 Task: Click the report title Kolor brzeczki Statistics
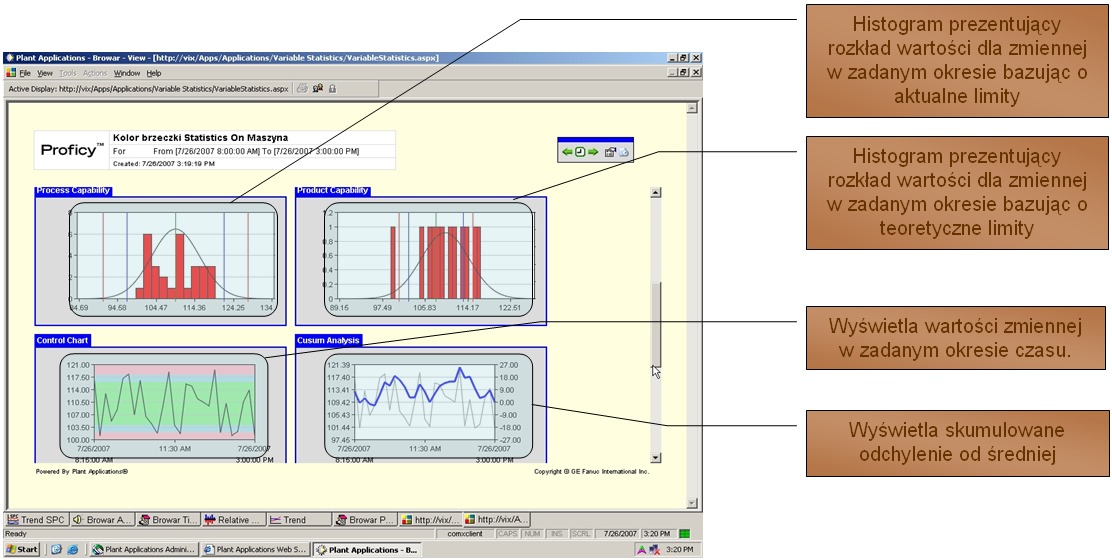point(200,138)
